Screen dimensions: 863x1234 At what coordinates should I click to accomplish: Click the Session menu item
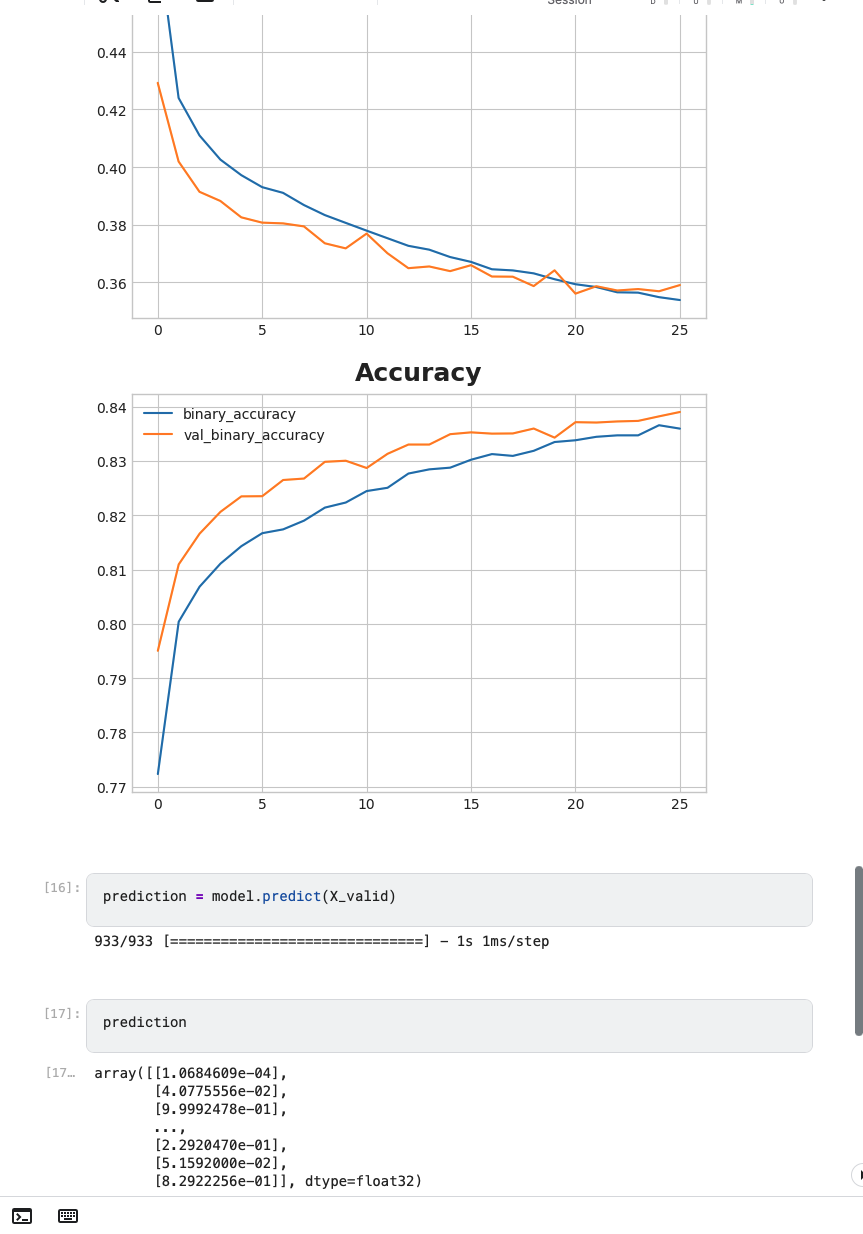pyautogui.click(x=569, y=3)
